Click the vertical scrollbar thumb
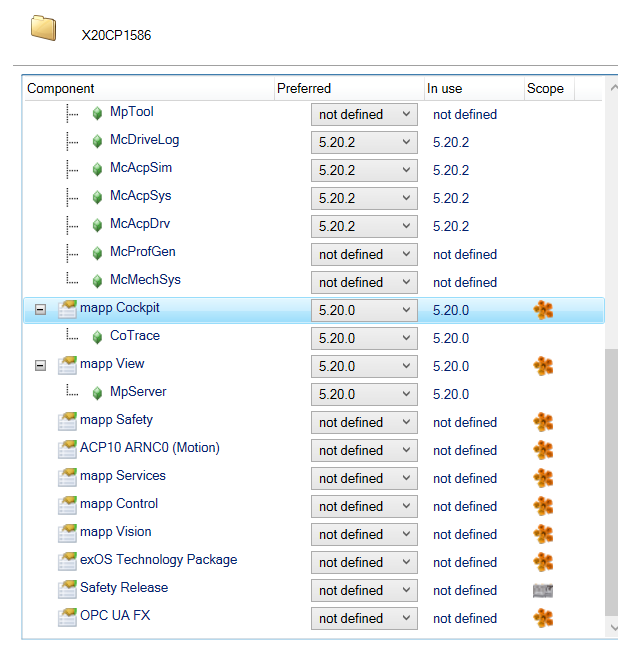 (612, 482)
